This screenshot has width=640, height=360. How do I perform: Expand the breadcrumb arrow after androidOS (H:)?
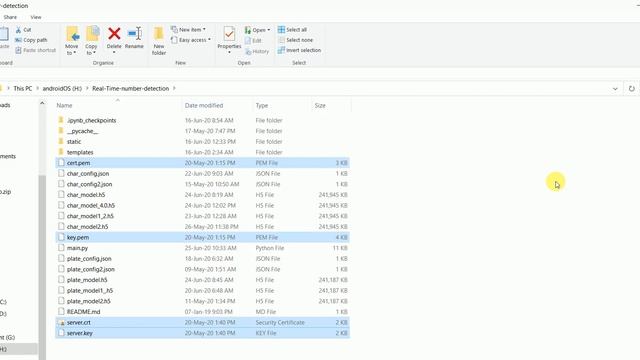(87, 88)
